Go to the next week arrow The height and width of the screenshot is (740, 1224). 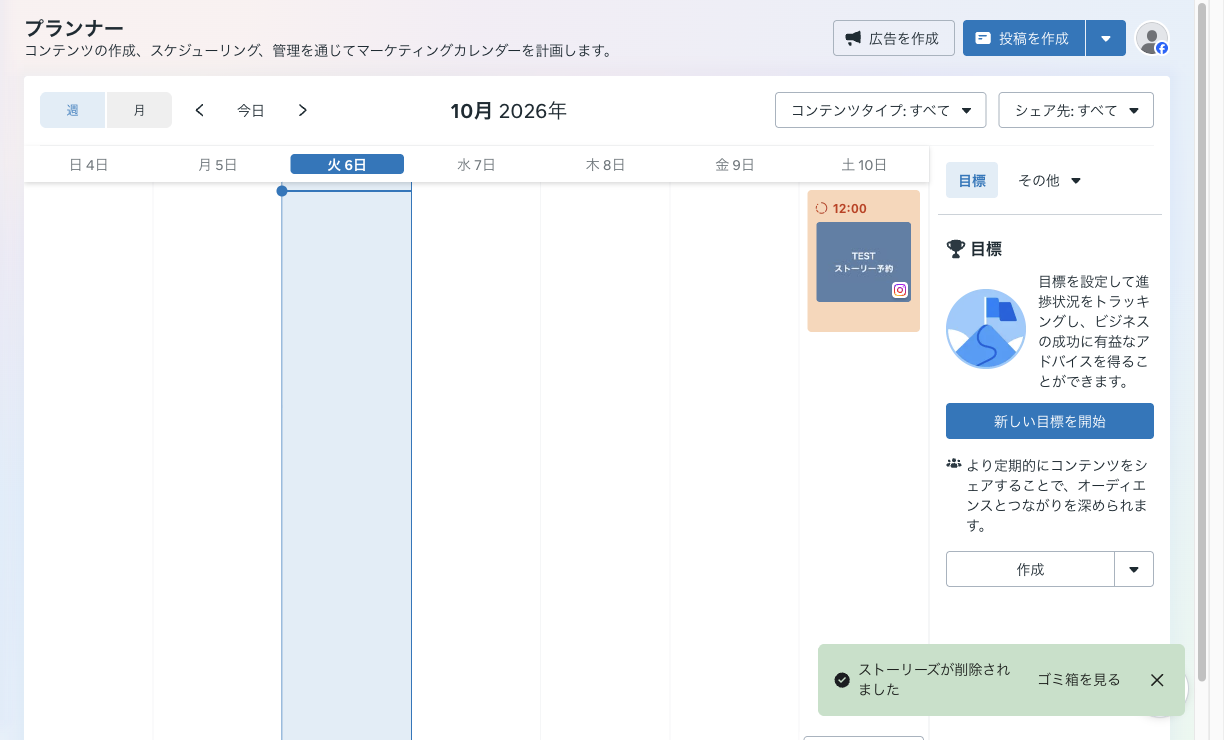303,110
